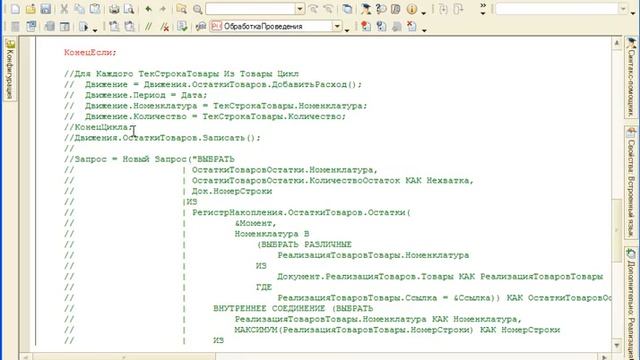
Task: Click the procedures list binoculars icon
Action: tap(201, 27)
